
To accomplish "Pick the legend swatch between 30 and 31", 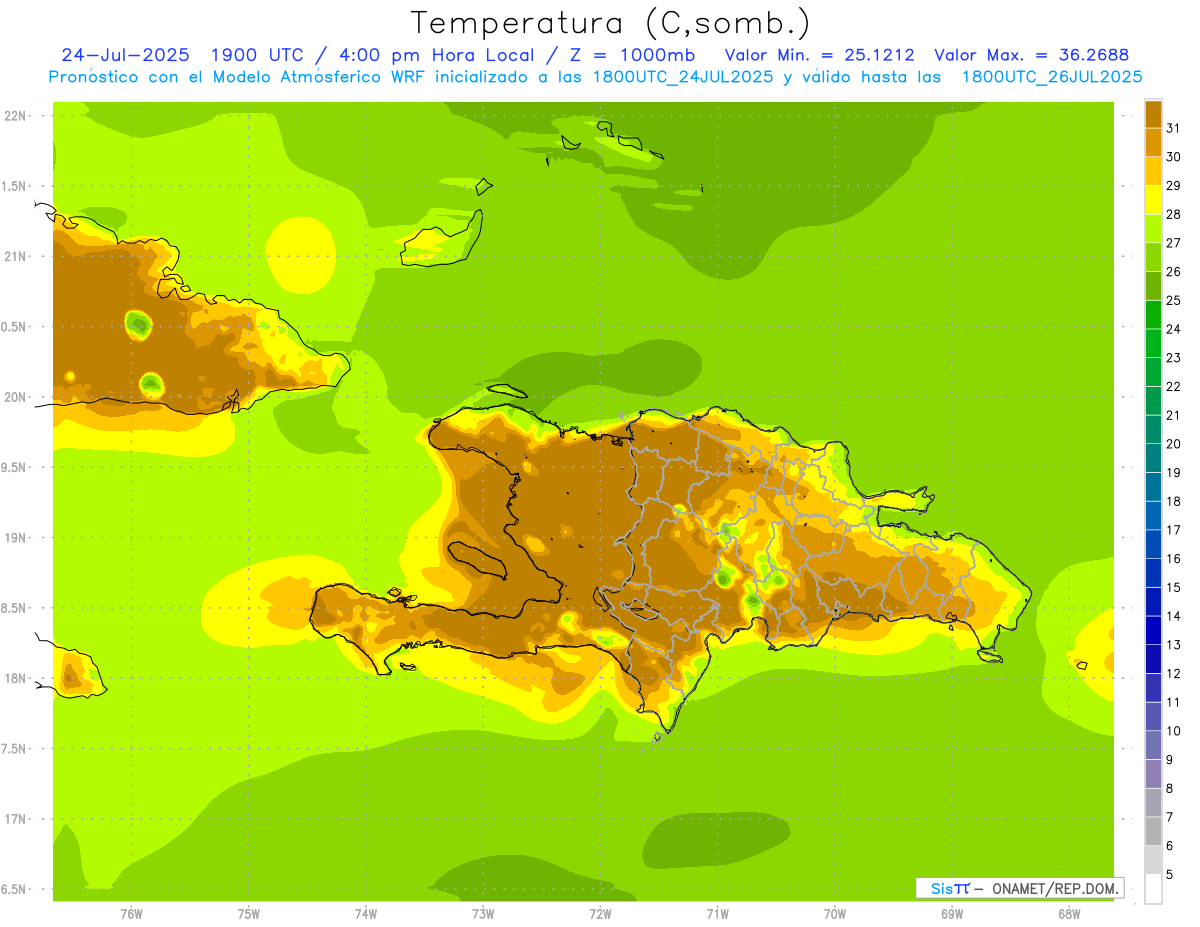I will point(1153,142).
